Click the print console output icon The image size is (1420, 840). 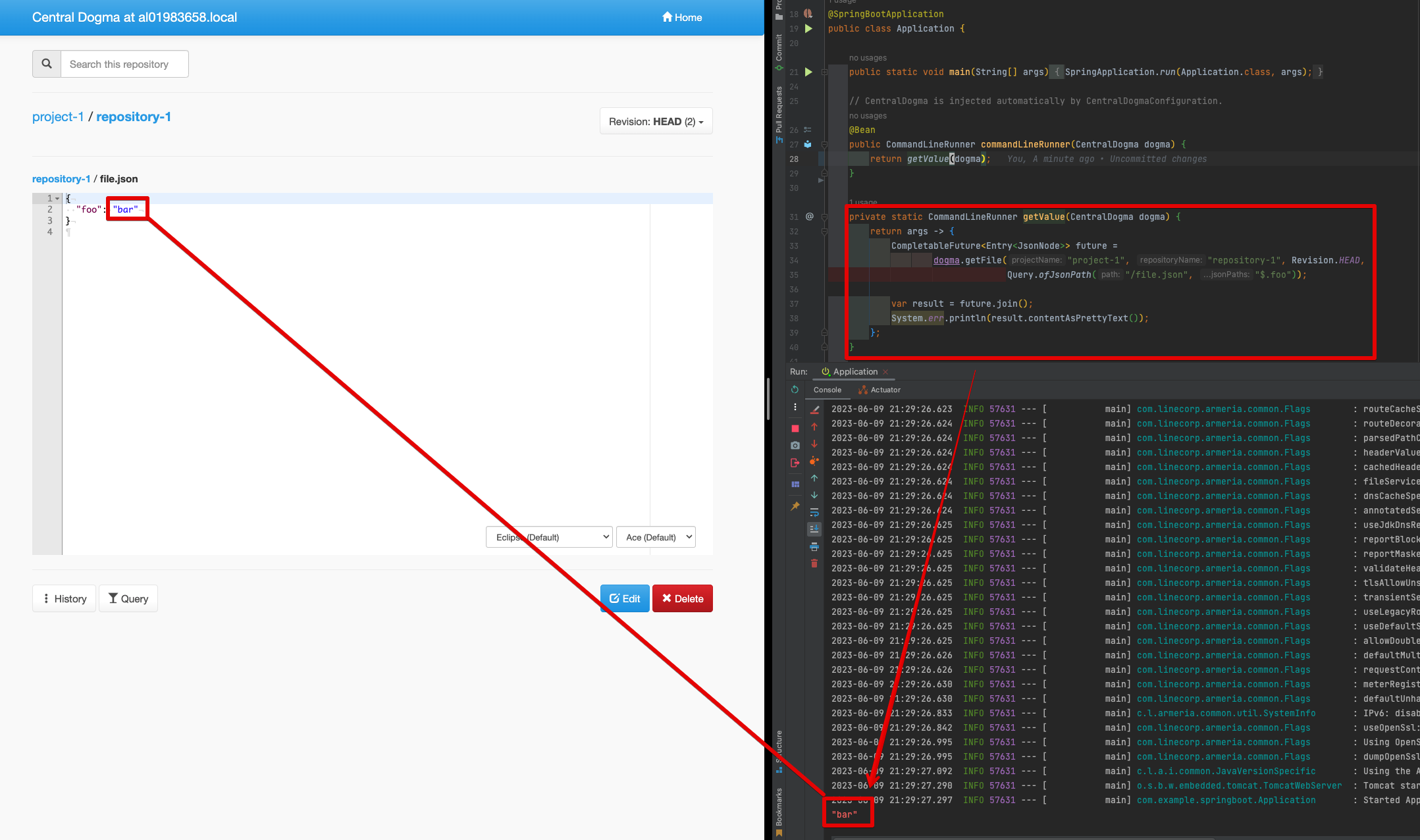(x=814, y=546)
